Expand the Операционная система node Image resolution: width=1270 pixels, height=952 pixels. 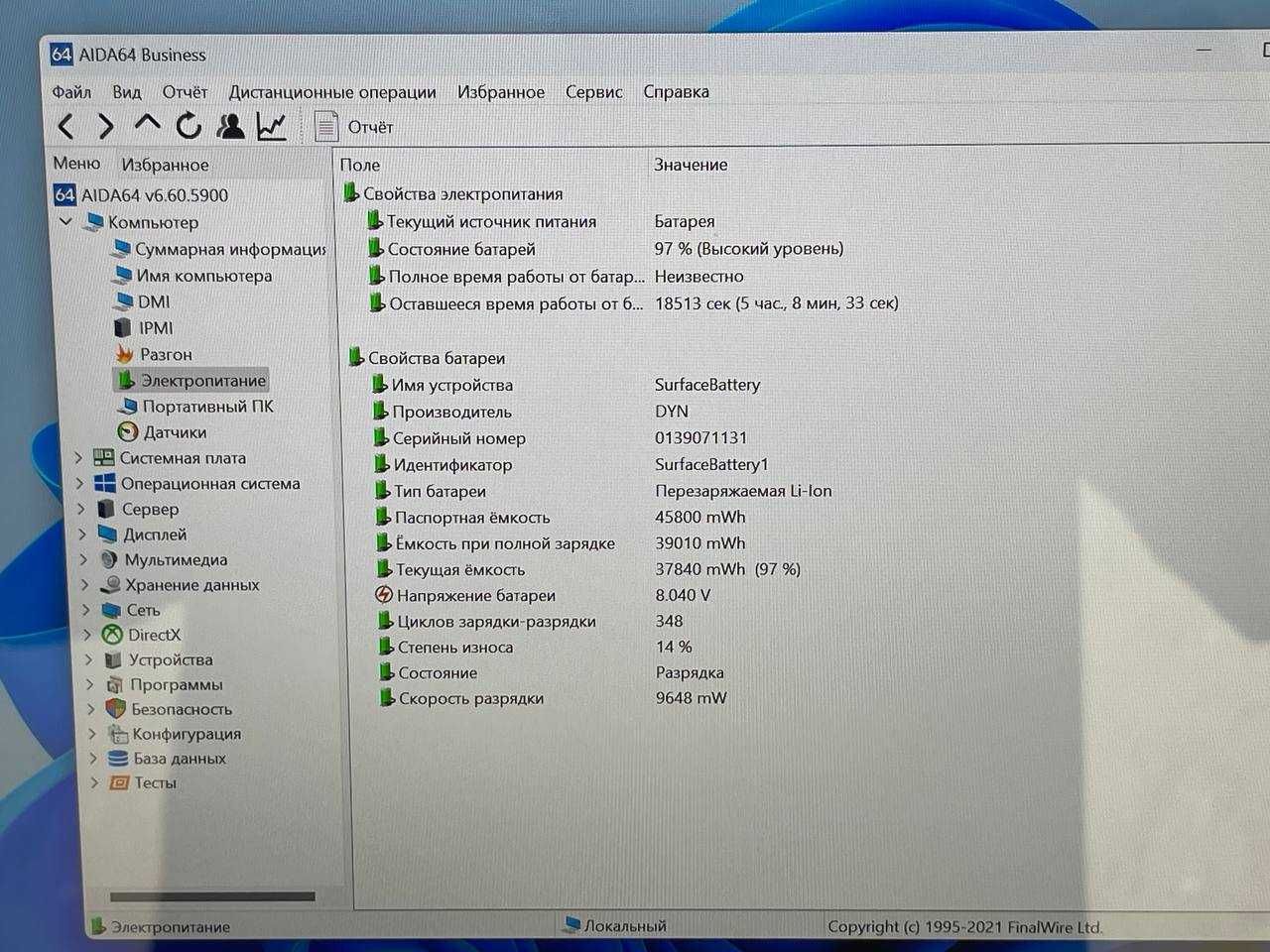80,484
